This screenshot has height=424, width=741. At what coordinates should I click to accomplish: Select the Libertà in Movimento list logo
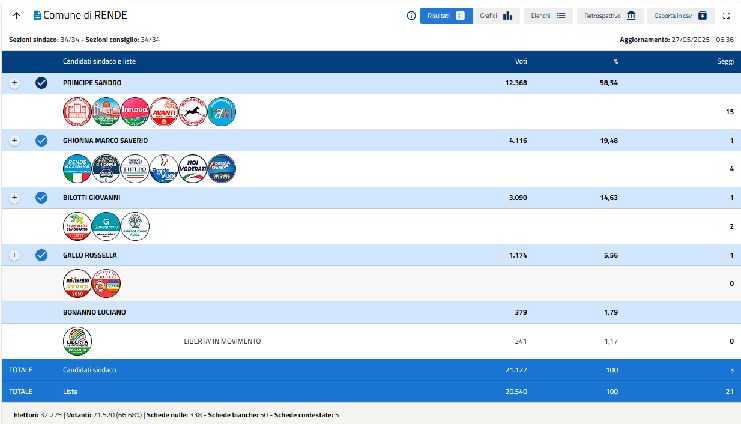(x=77, y=341)
